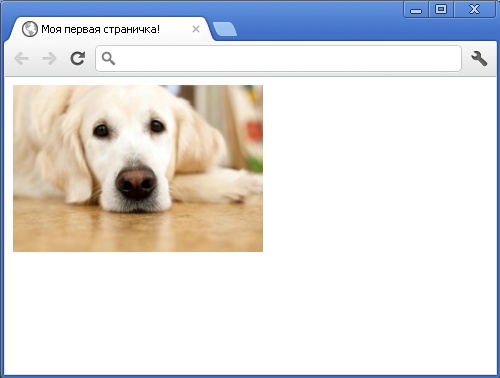Minimize the browser window
This screenshot has width=500, height=378.
[x=416, y=9]
